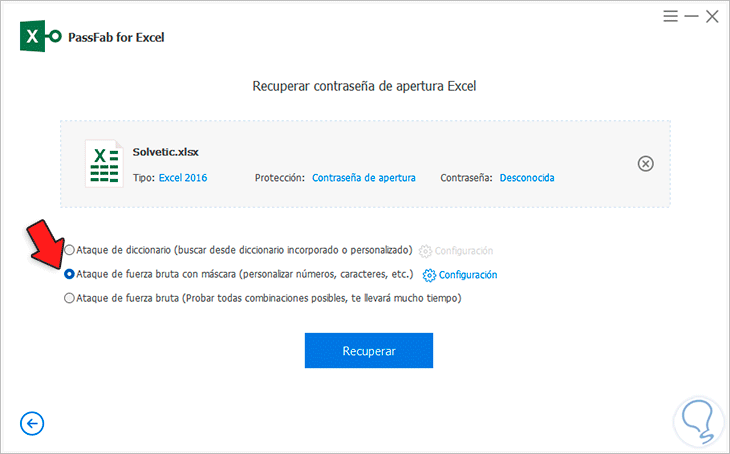
Task: Click the blue gear icon beside Configuración
Action: (x=429, y=275)
